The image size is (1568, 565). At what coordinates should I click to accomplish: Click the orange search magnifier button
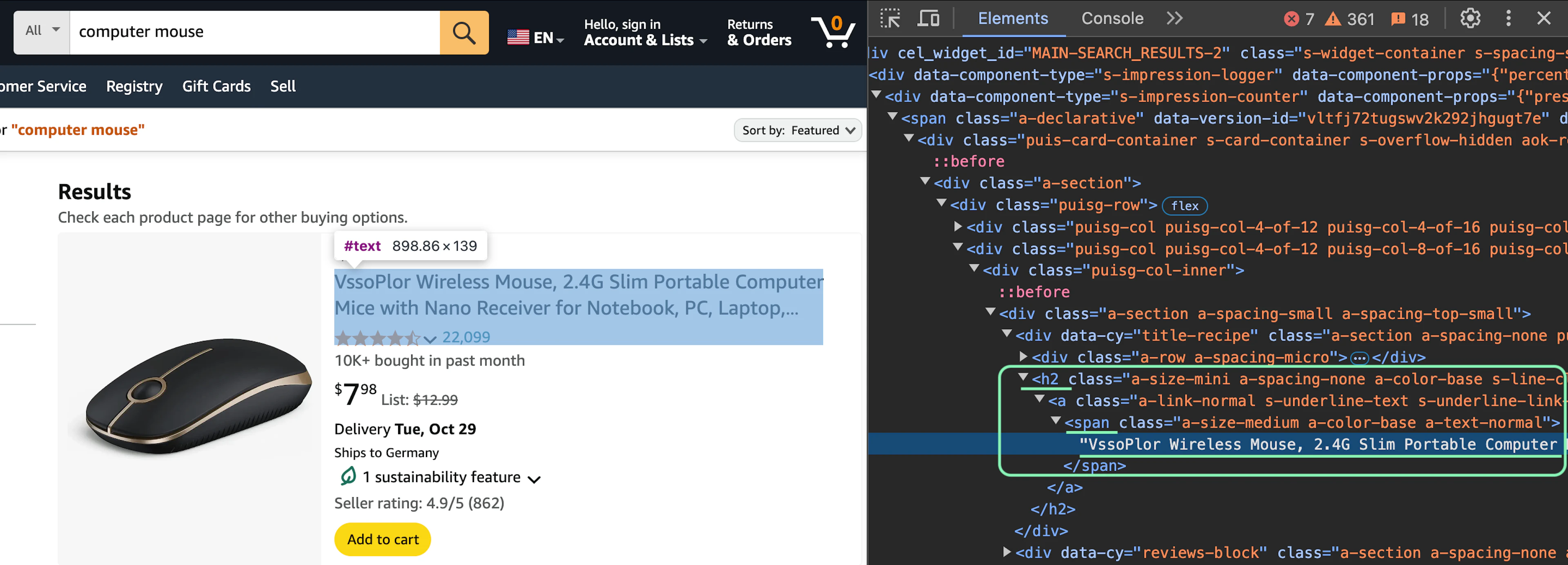(x=464, y=32)
